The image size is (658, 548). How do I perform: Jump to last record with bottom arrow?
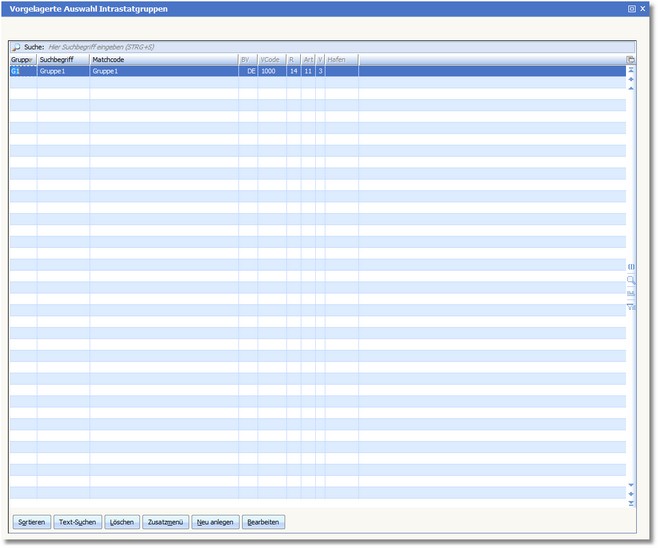pyautogui.click(x=631, y=503)
